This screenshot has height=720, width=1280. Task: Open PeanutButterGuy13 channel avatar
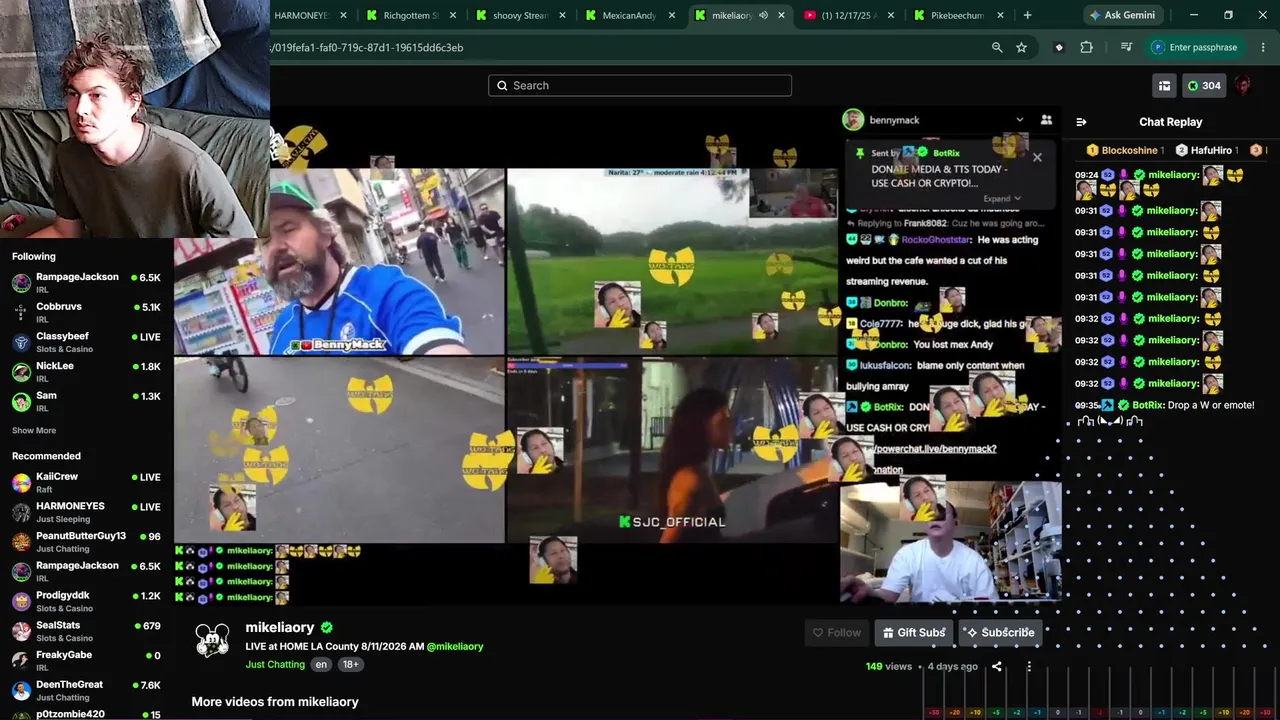pos(21,542)
